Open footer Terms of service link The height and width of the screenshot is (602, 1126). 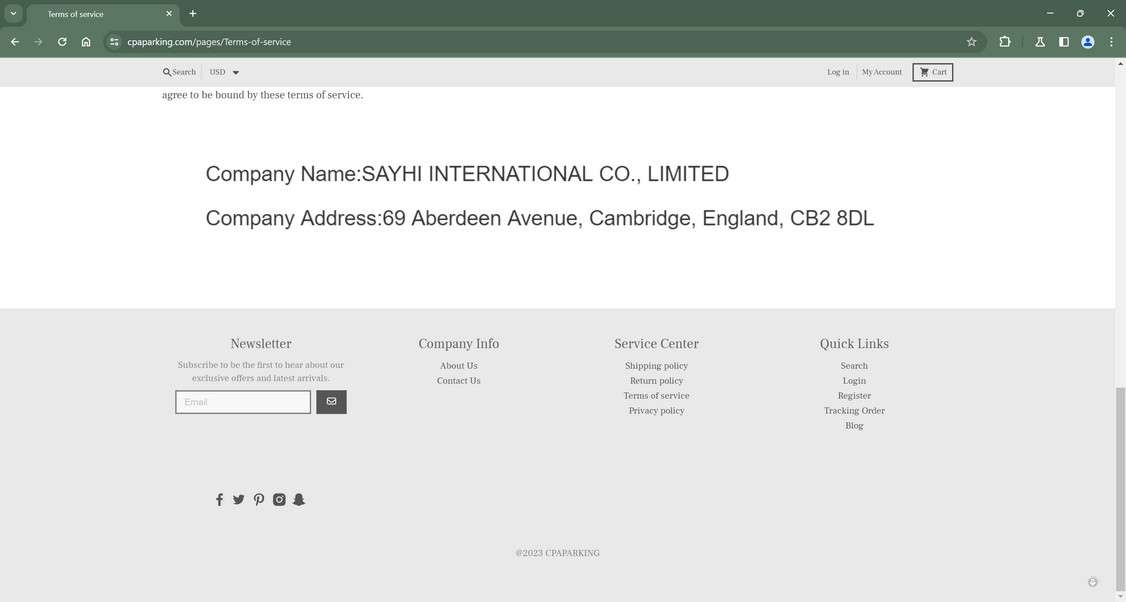click(x=656, y=396)
